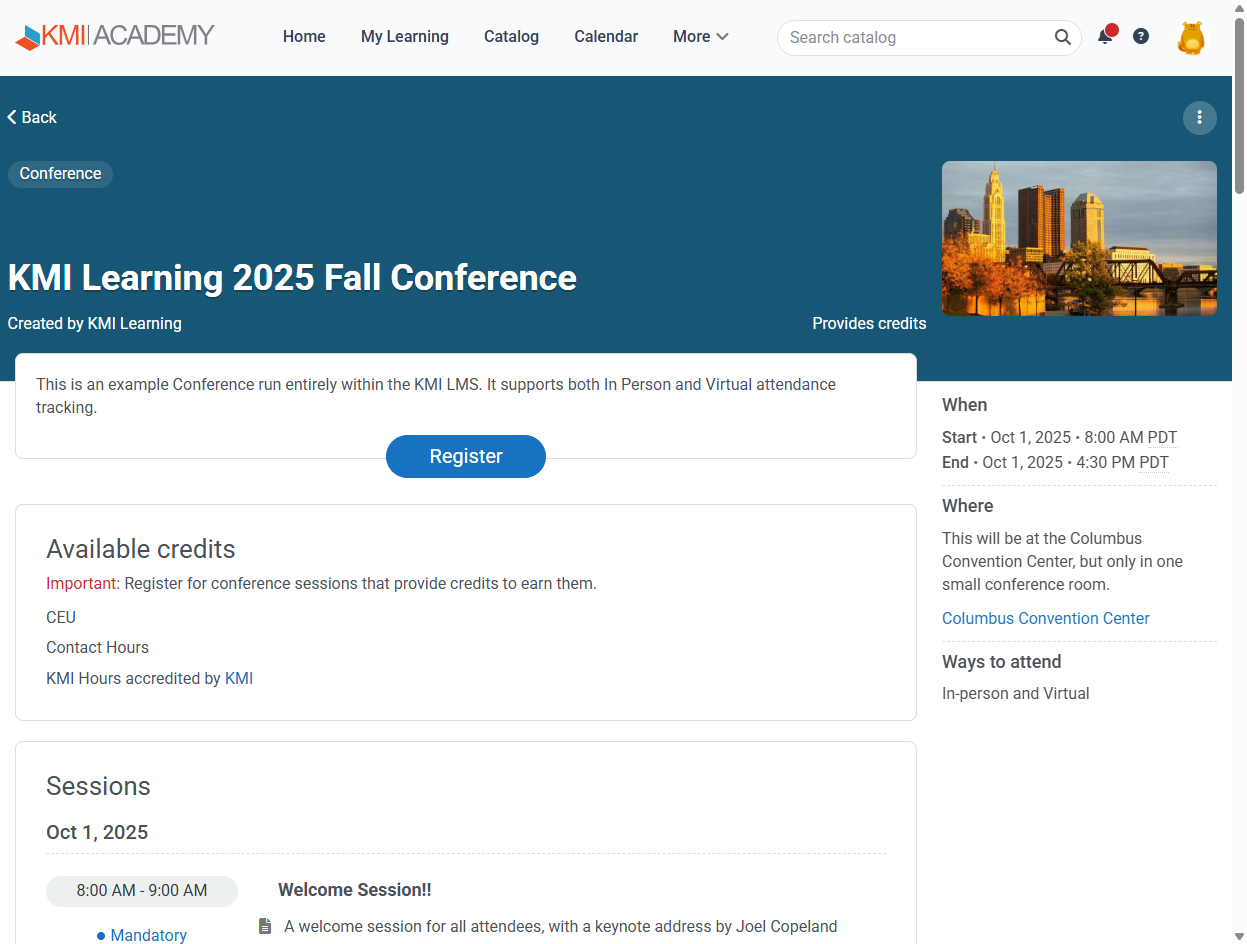The image size is (1247, 944).
Task: Expand the More navigation dropdown
Action: pos(700,37)
